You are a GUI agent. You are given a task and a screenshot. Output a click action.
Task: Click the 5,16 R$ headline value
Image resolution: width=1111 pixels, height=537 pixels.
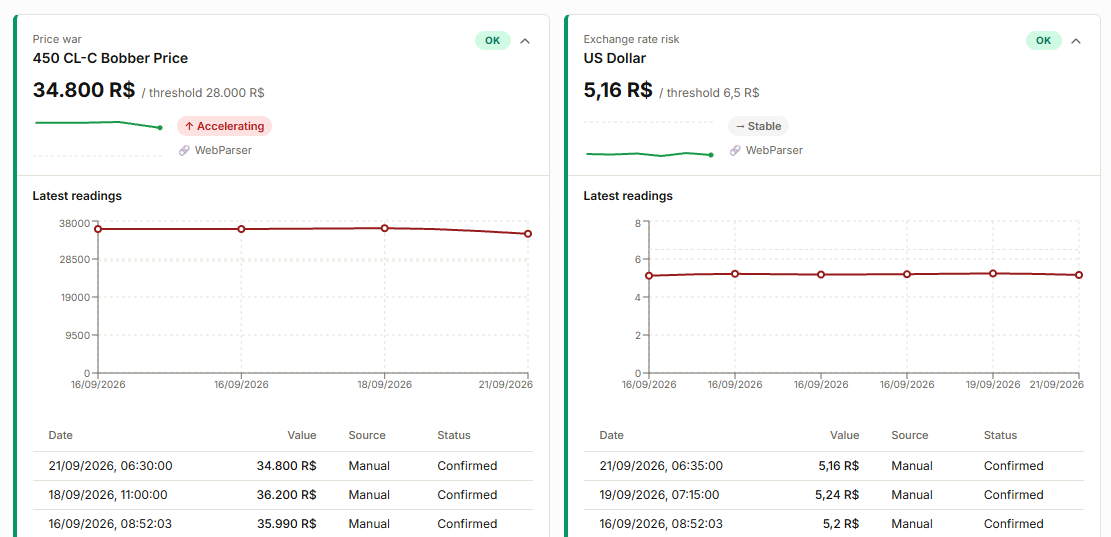[x=618, y=90]
